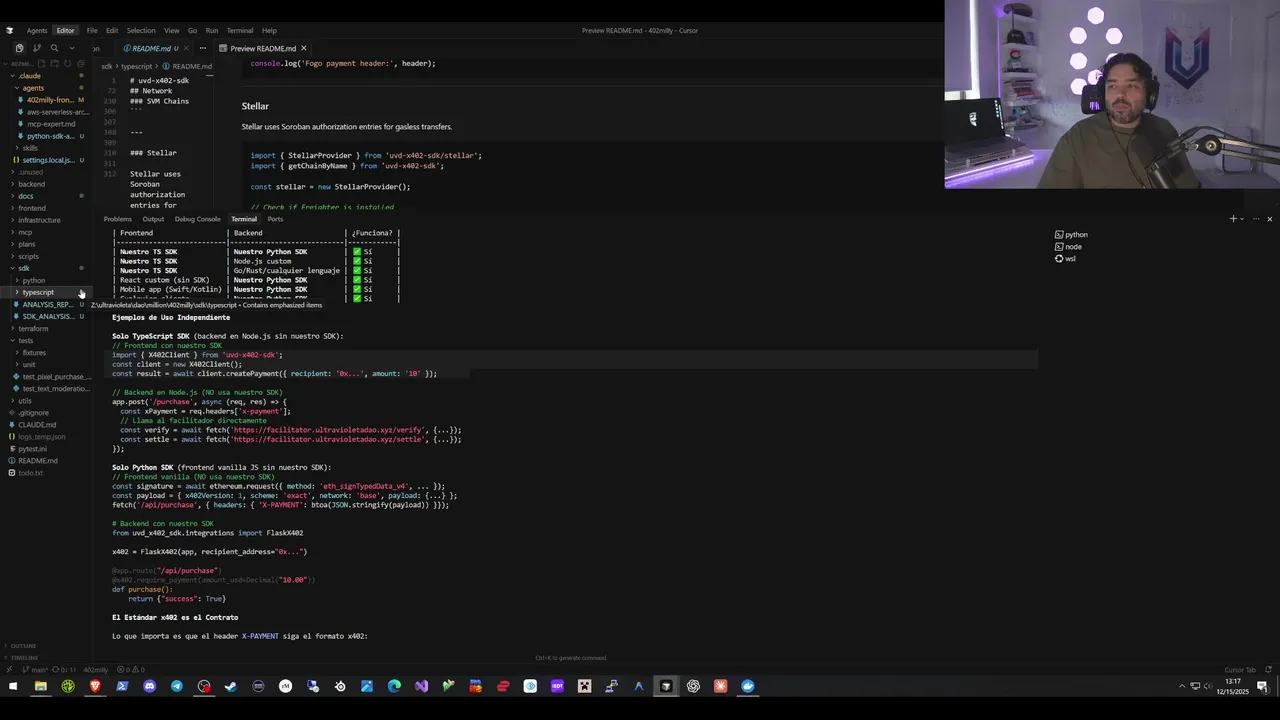This screenshot has height=720, width=1280.
Task: Open Discord from taskbar
Action: [x=149, y=686]
